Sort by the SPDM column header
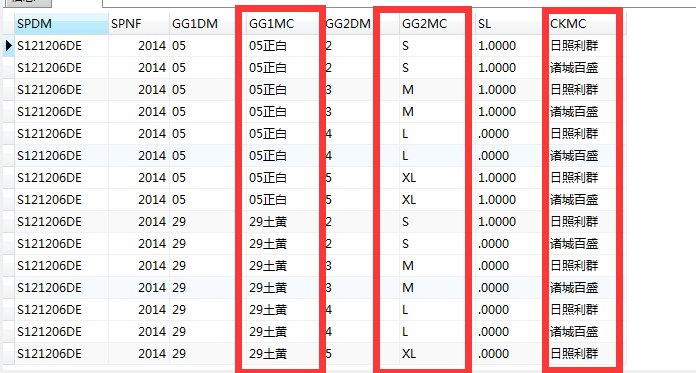696x373 pixels. tap(61, 24)
